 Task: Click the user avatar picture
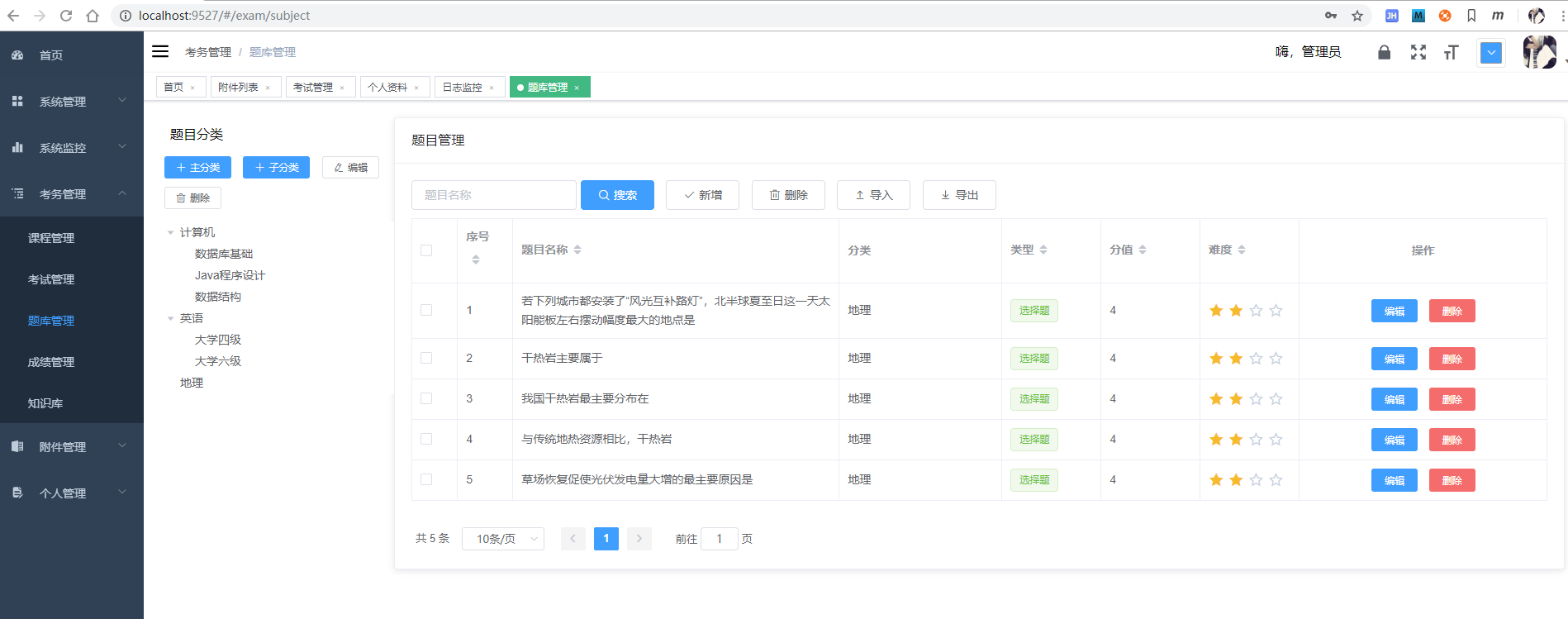click(1540, 52)
